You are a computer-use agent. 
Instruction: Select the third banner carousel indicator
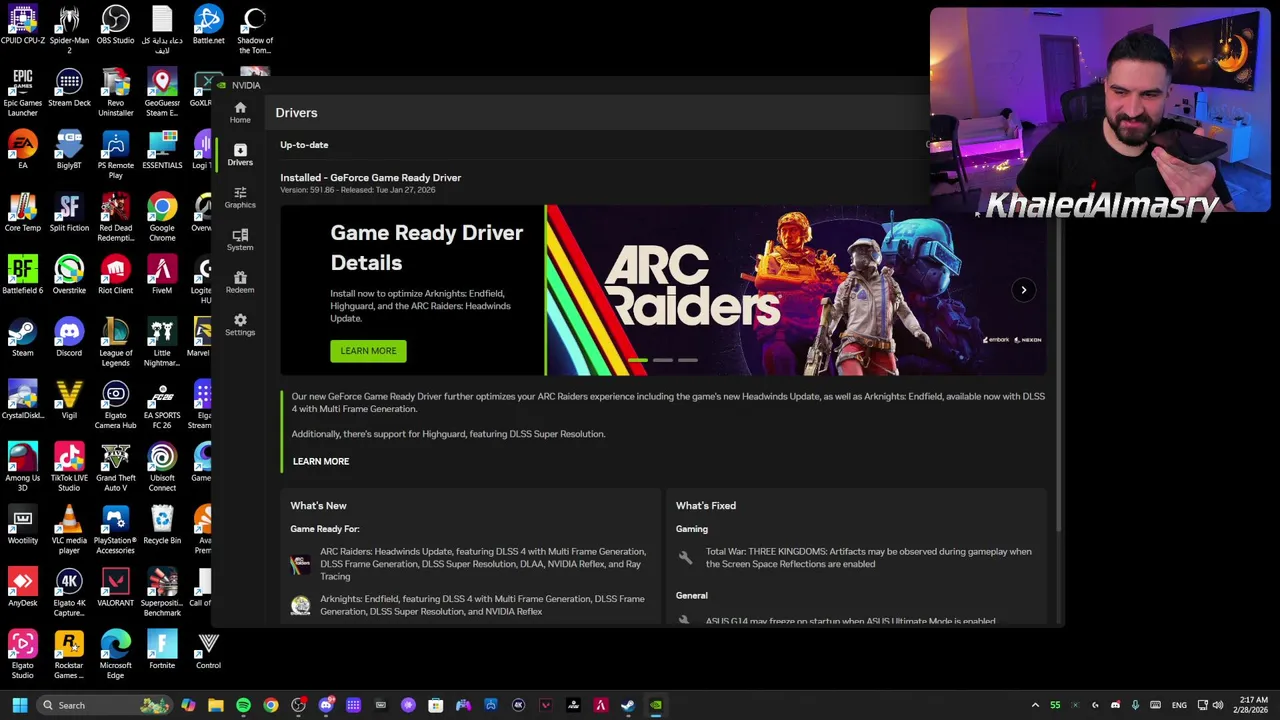687,360
